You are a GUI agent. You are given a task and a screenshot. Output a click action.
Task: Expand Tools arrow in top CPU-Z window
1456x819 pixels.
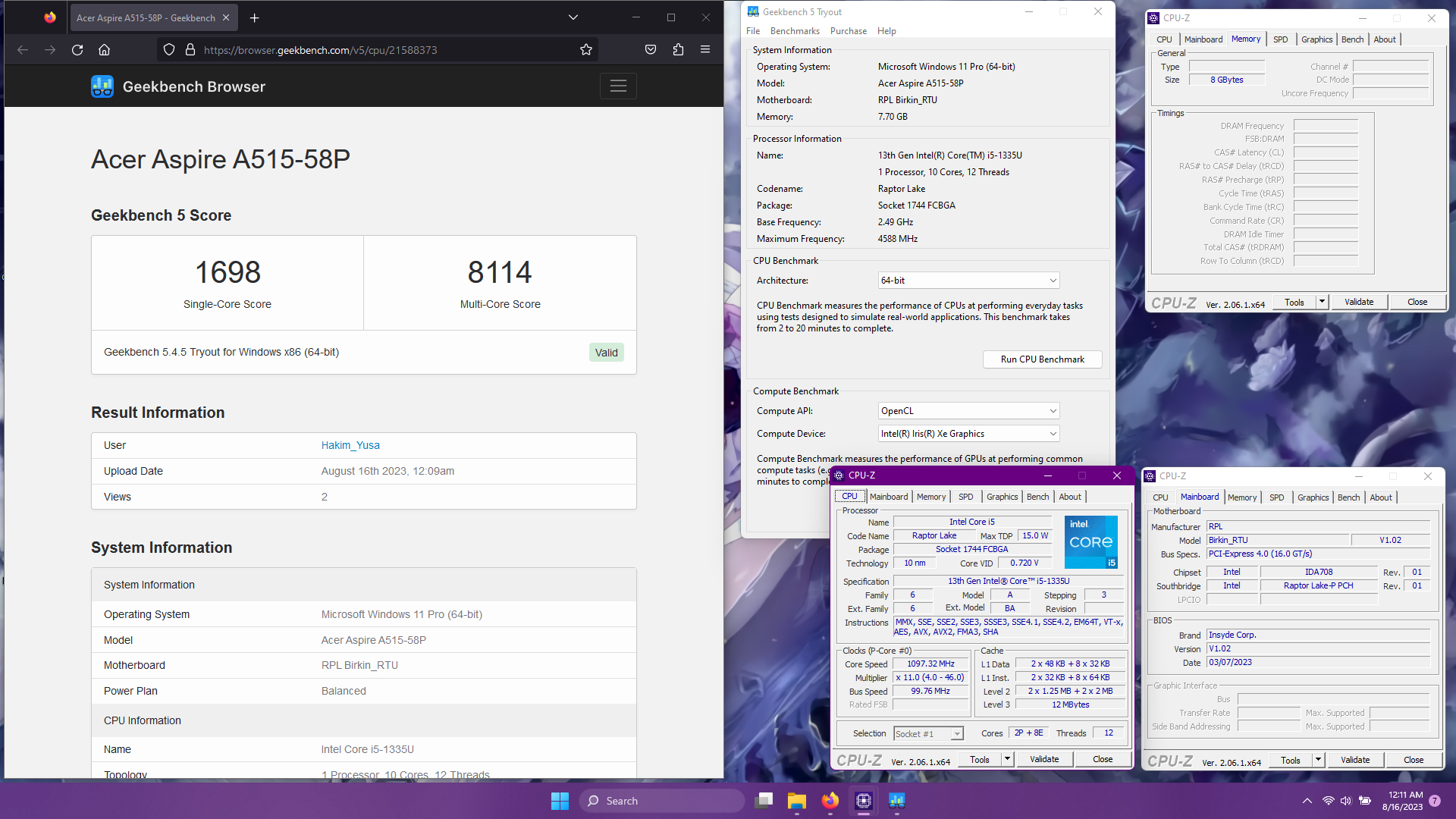click(1322, 302)
